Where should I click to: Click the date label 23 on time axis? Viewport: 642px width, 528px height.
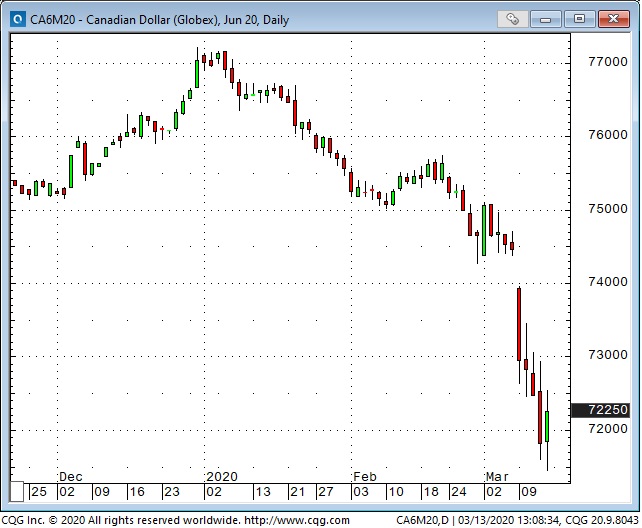tap(172, 492)
